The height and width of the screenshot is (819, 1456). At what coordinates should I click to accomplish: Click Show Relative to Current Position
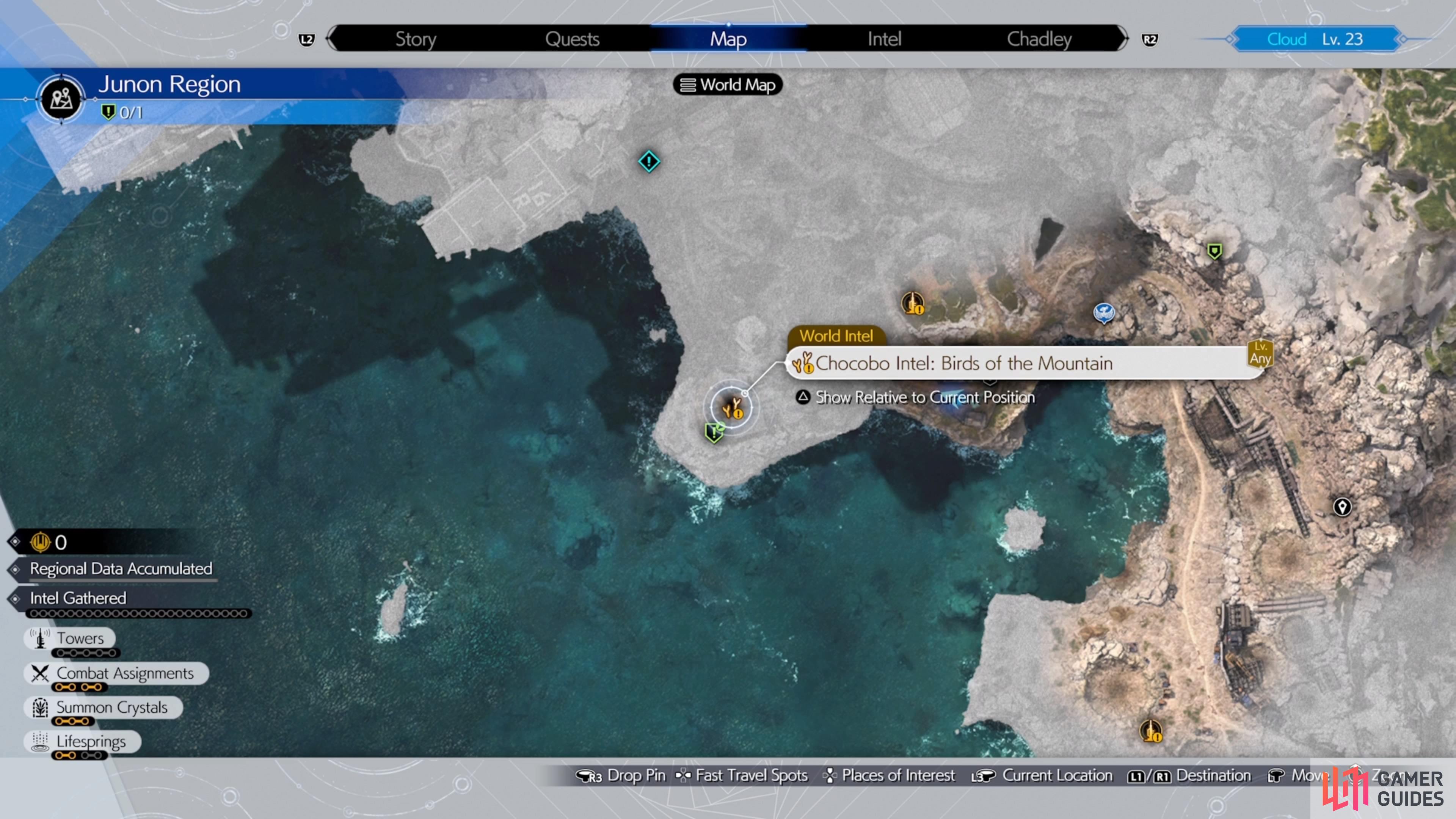pos(925,397)
